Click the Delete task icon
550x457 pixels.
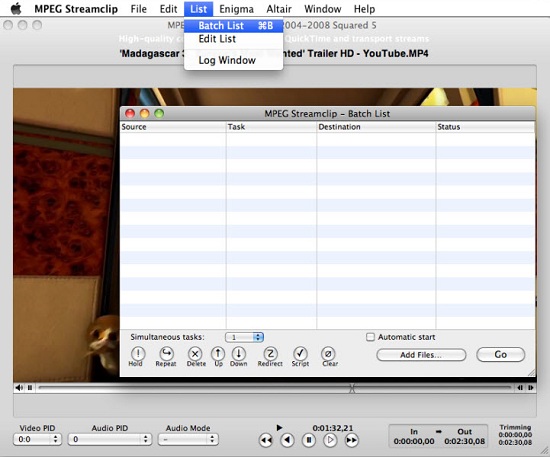(x=195, y=354)
